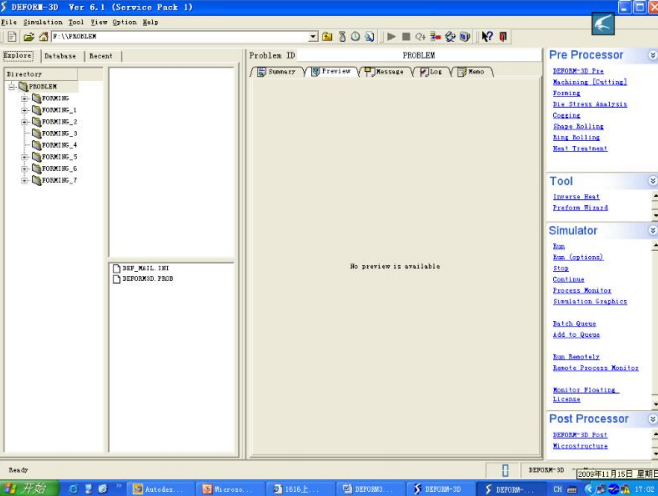
Task: Open the DEFORM-3D Pre link
Action: click(x=578, y=71)
